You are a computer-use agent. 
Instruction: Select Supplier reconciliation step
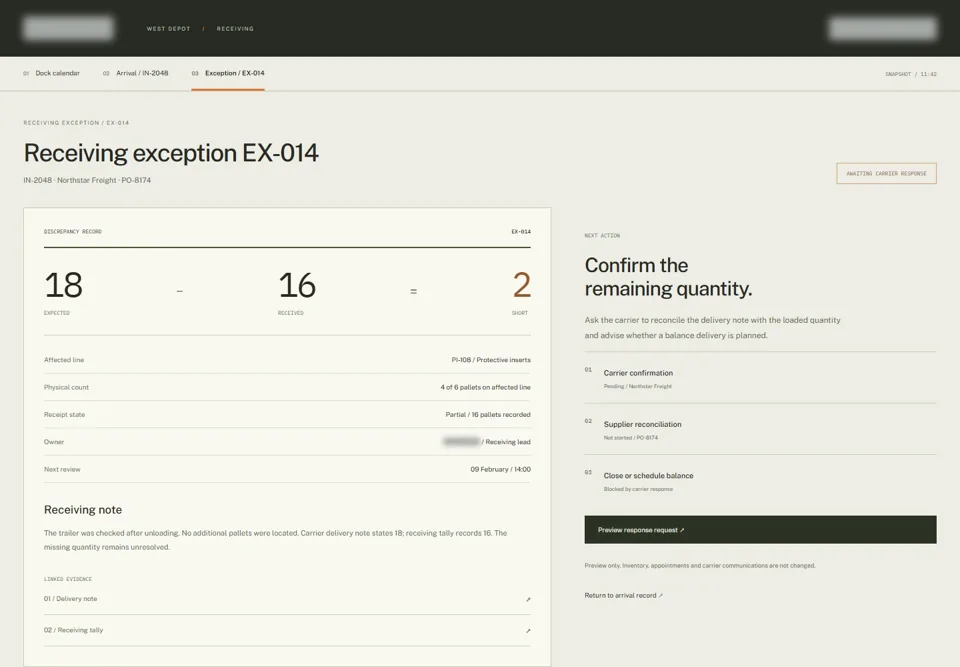tap(760, 430)
